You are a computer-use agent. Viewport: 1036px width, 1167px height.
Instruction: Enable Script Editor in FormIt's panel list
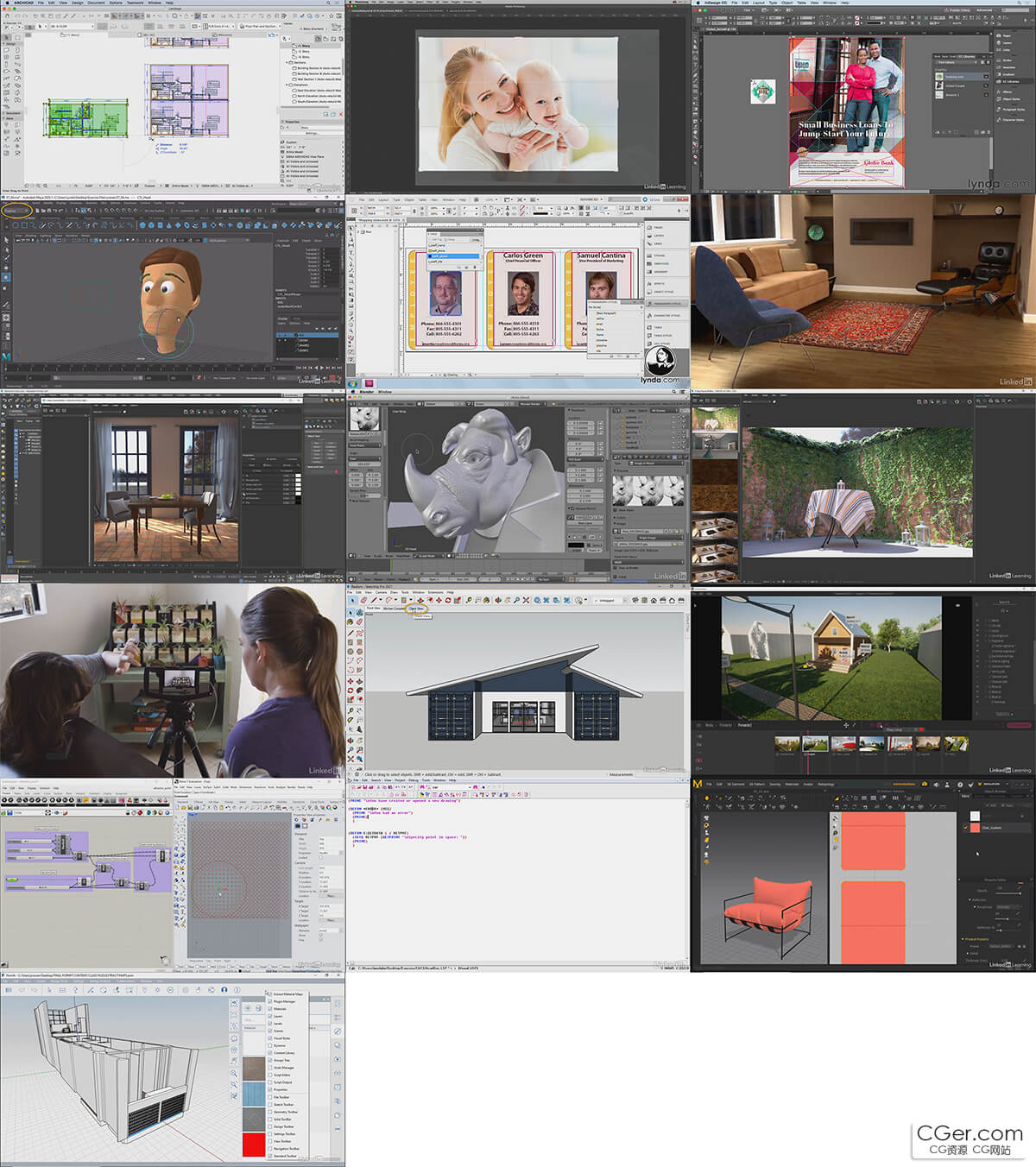[270, 1075]
